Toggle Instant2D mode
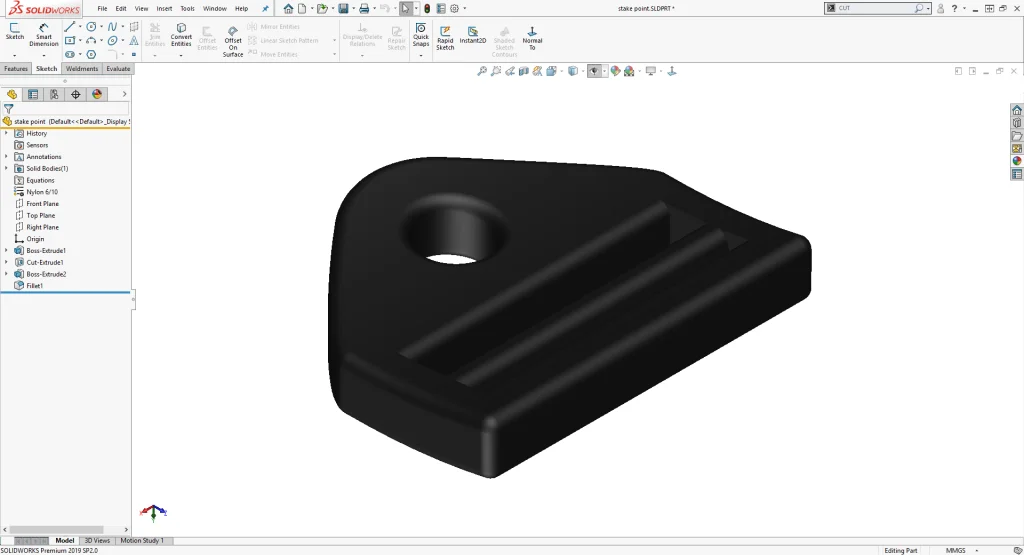 pos(473,36)
